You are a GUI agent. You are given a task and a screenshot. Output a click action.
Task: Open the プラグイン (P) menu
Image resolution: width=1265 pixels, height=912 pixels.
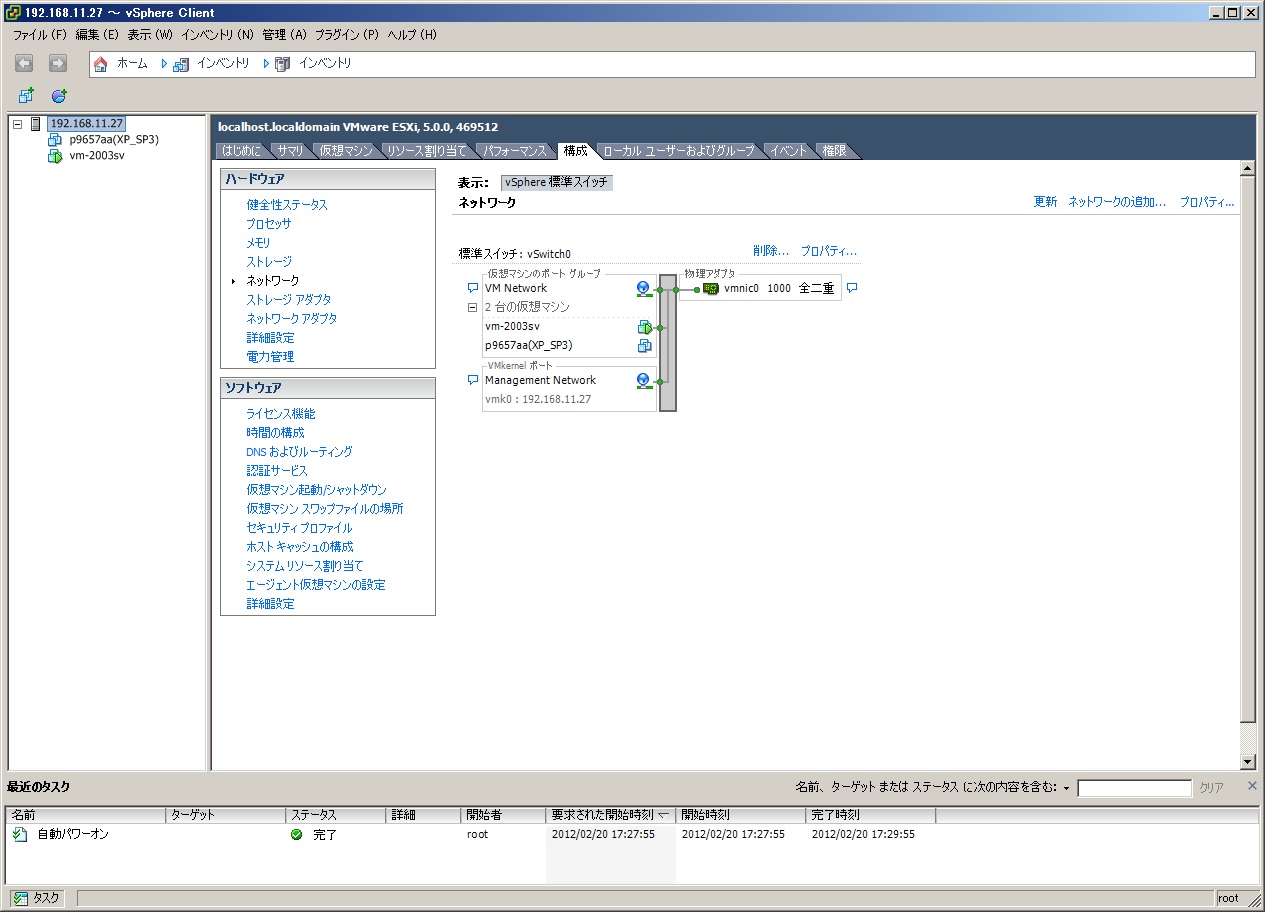(x=347, y=35)
